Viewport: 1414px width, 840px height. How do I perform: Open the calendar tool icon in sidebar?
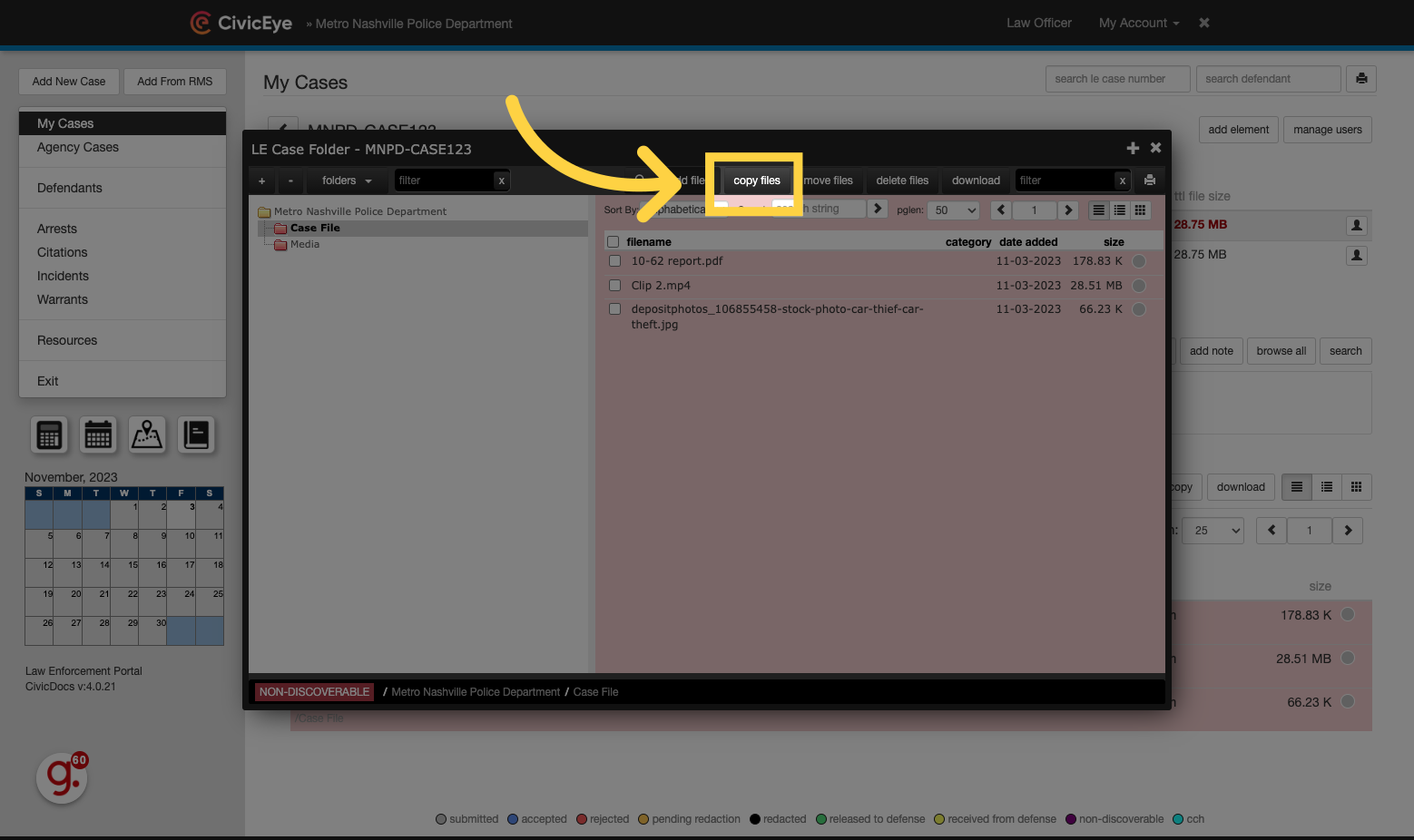coord(98,435)
